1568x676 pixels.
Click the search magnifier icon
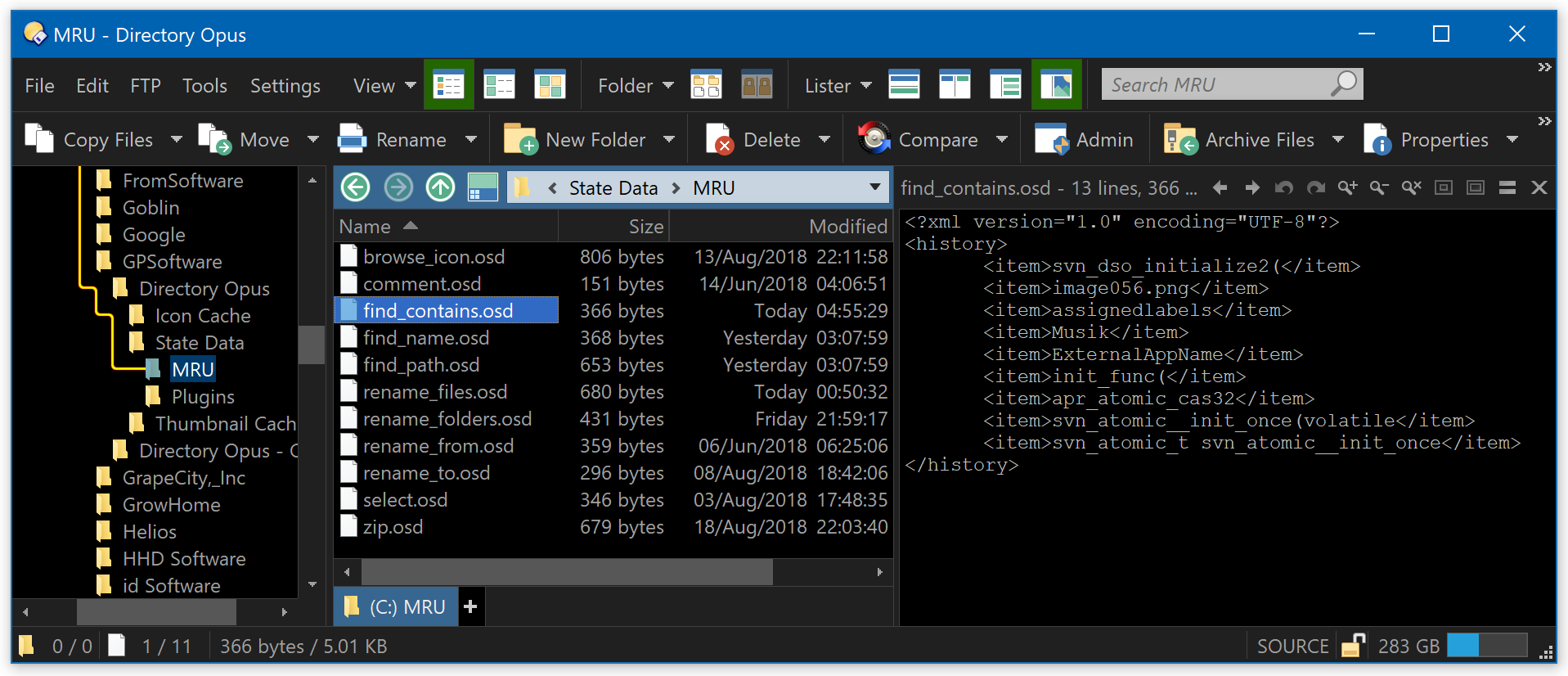click(1344, 83)
